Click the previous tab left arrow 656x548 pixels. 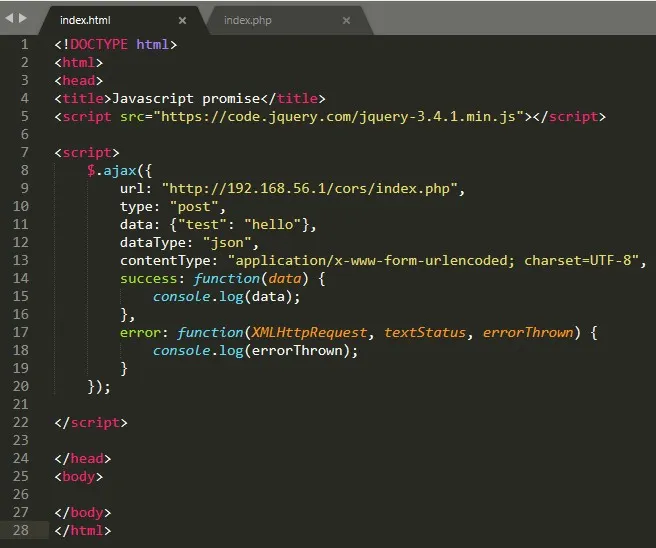coord(9,18)
